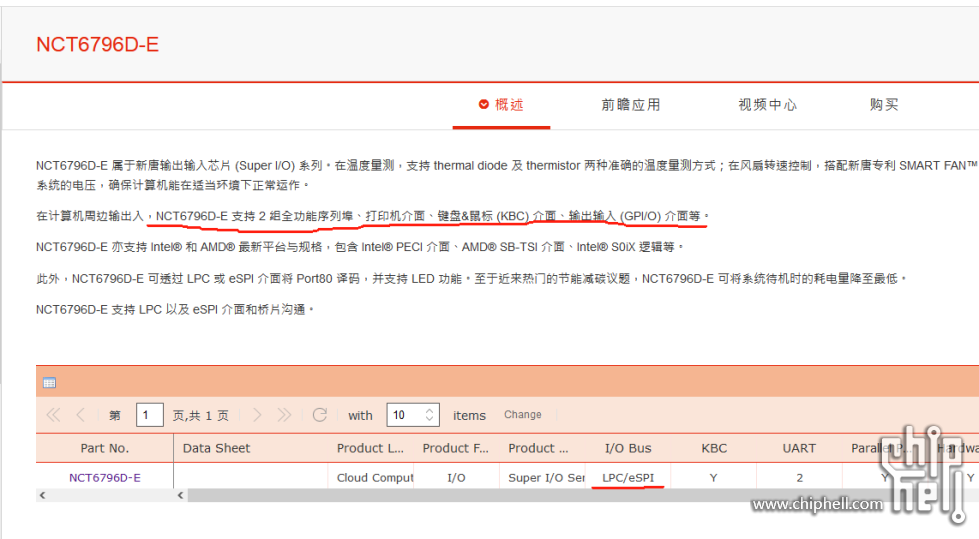Click left arrow of the left-pane horizontal scrollbar
Screen dimensions: 979x539
click(42, 495)
